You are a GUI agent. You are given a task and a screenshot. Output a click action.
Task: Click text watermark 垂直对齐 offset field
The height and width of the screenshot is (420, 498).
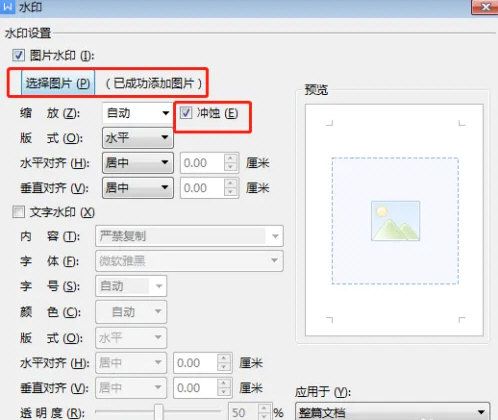point(195,388)
